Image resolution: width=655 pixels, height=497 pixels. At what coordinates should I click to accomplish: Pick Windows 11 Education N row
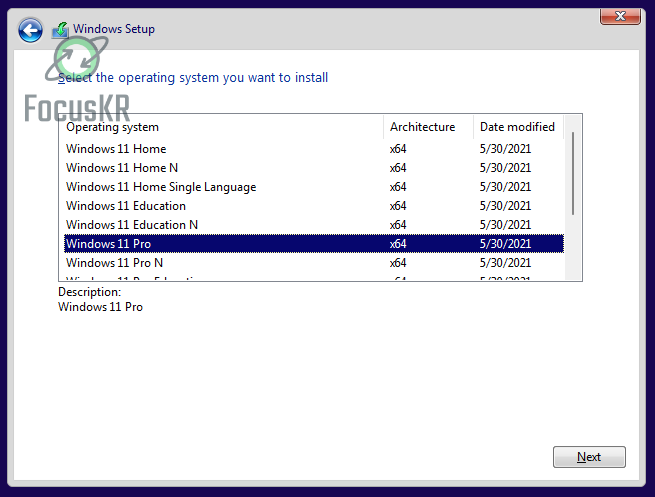[x=314, y=225]
